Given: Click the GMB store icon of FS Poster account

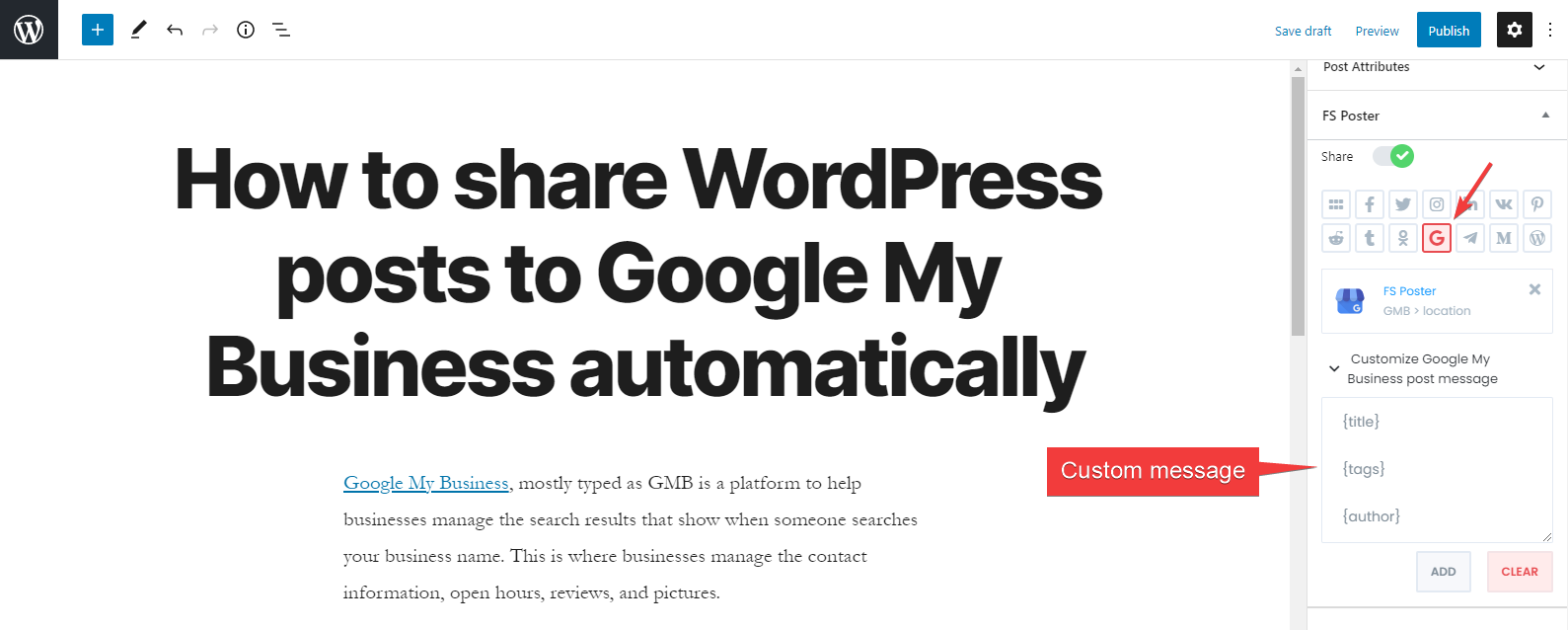Looking at the screenshot, I should (1350, 301).
